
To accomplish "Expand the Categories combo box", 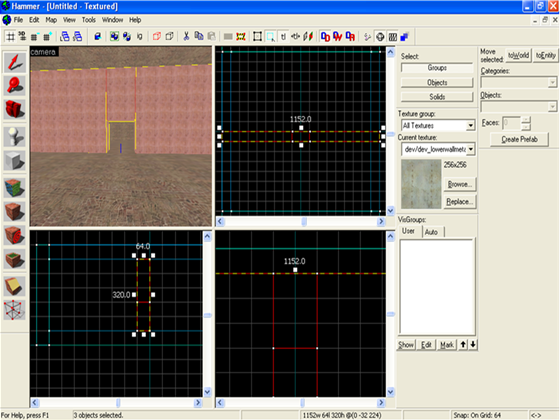I will pos(552,82).
